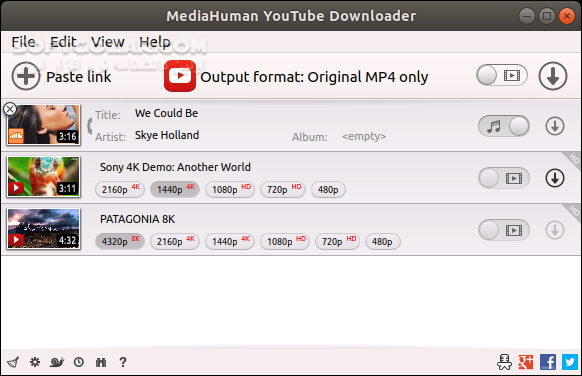Select 1440p 4K for Sony 4K Demo

tap(175, 190)
